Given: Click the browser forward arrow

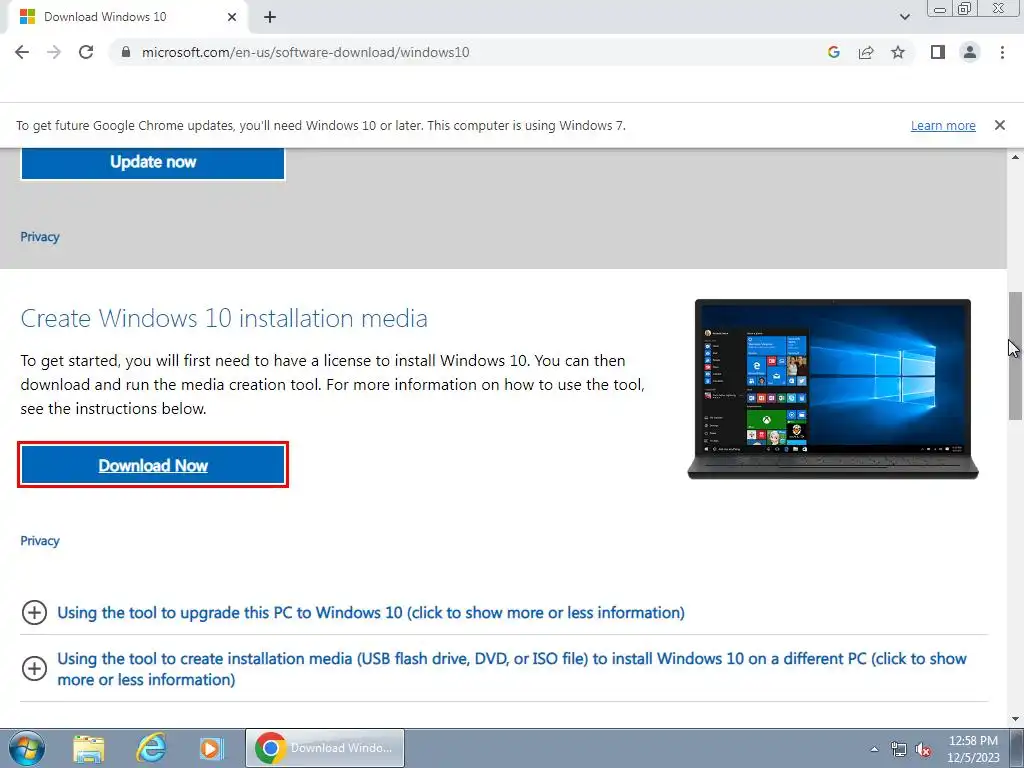Looking at the screenshot, I should 54,52.
